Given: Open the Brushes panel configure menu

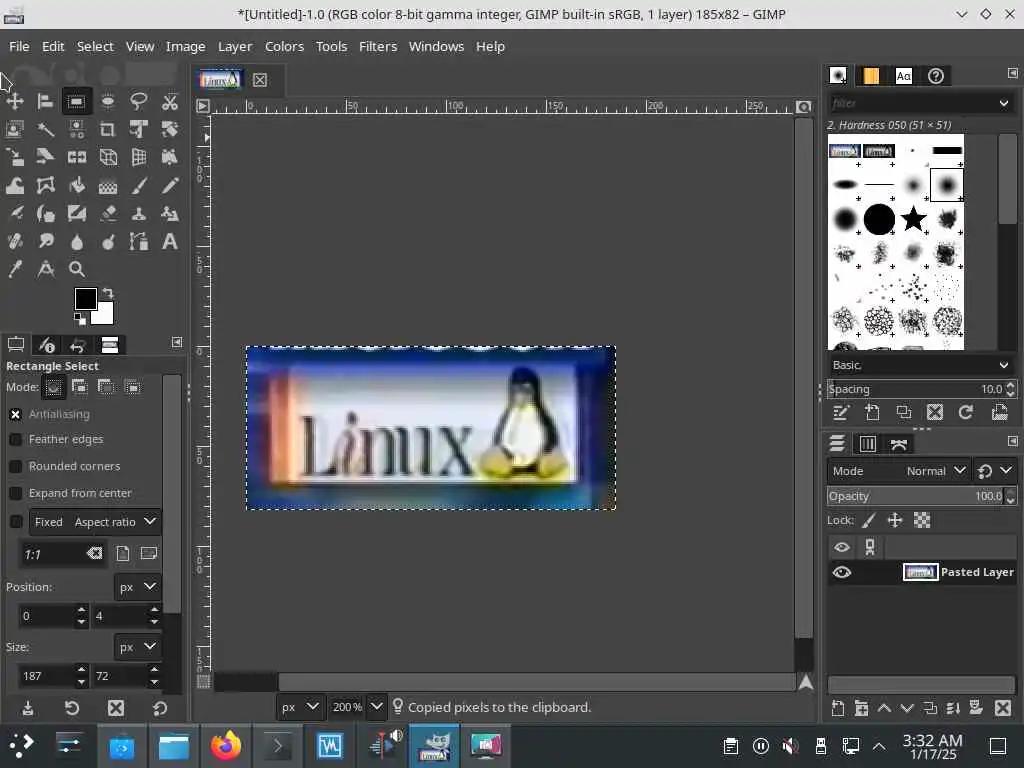Looking at the screenshot, I should (x=1012, y=73).
